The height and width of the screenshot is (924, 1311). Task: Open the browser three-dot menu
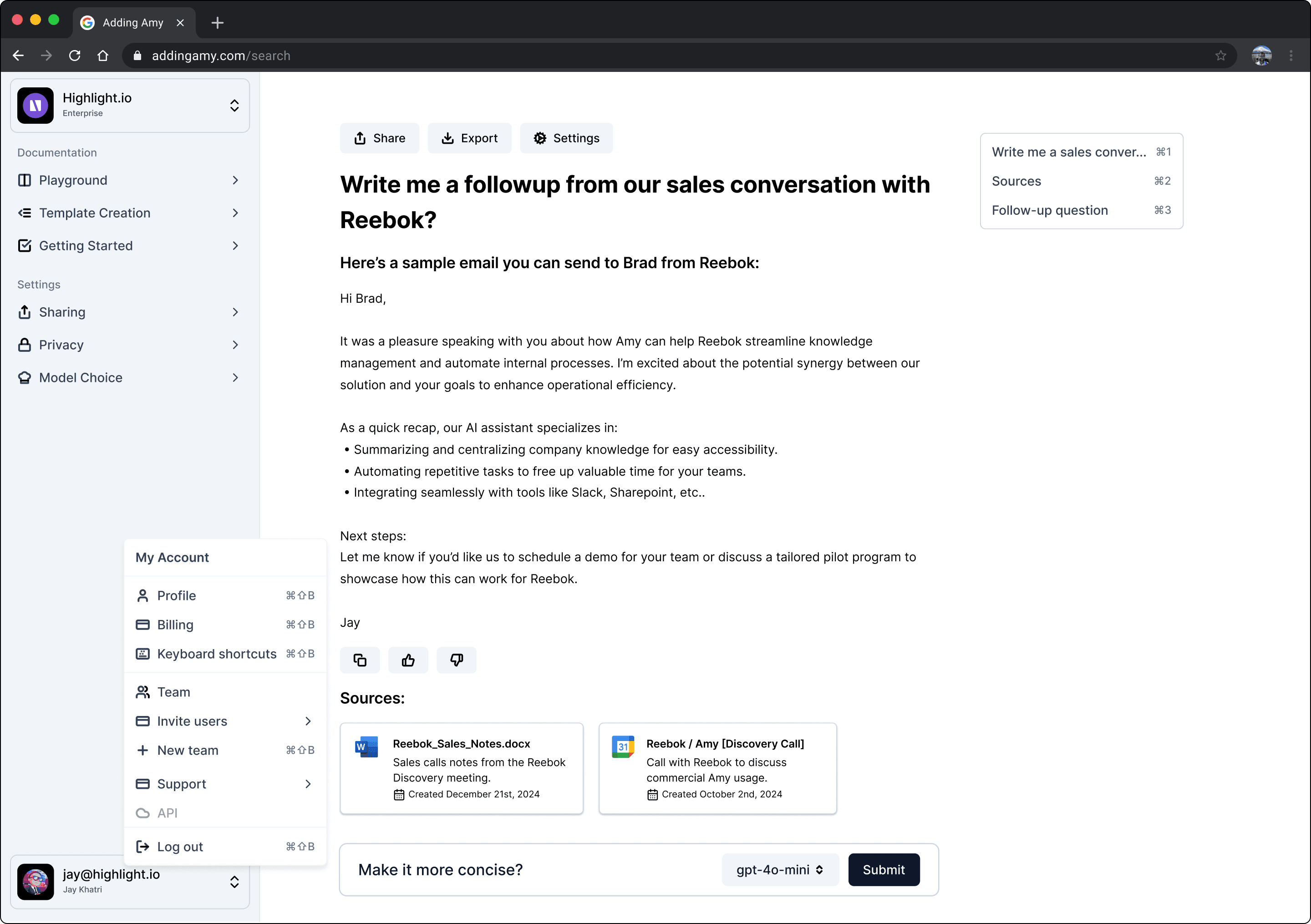tap(1291, 56)
